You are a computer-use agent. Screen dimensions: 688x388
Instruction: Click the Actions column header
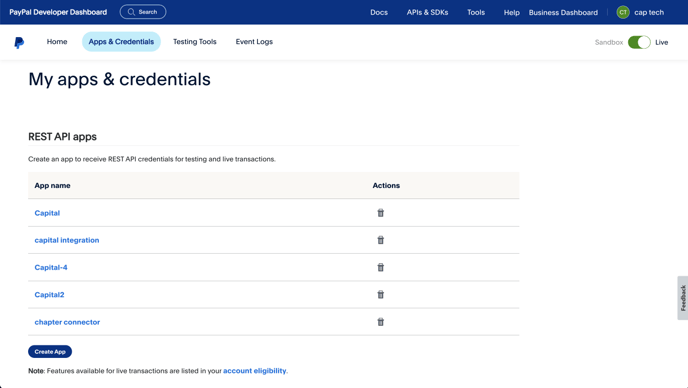[x=386, y=185]
